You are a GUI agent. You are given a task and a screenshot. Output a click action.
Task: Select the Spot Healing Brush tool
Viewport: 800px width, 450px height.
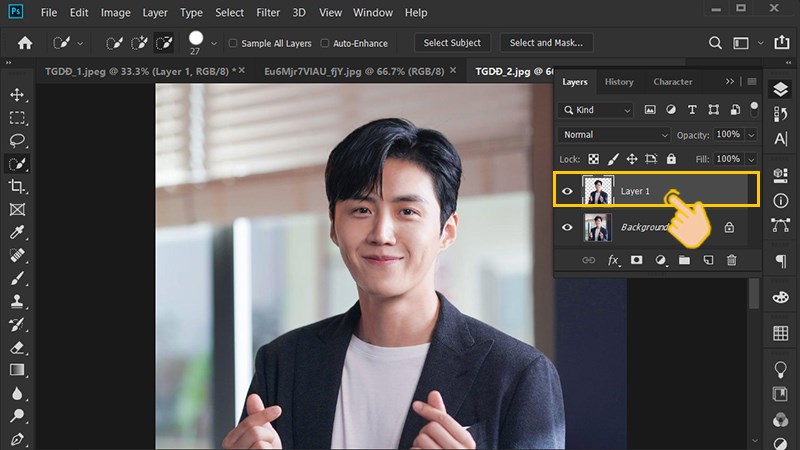click(17, 255)
